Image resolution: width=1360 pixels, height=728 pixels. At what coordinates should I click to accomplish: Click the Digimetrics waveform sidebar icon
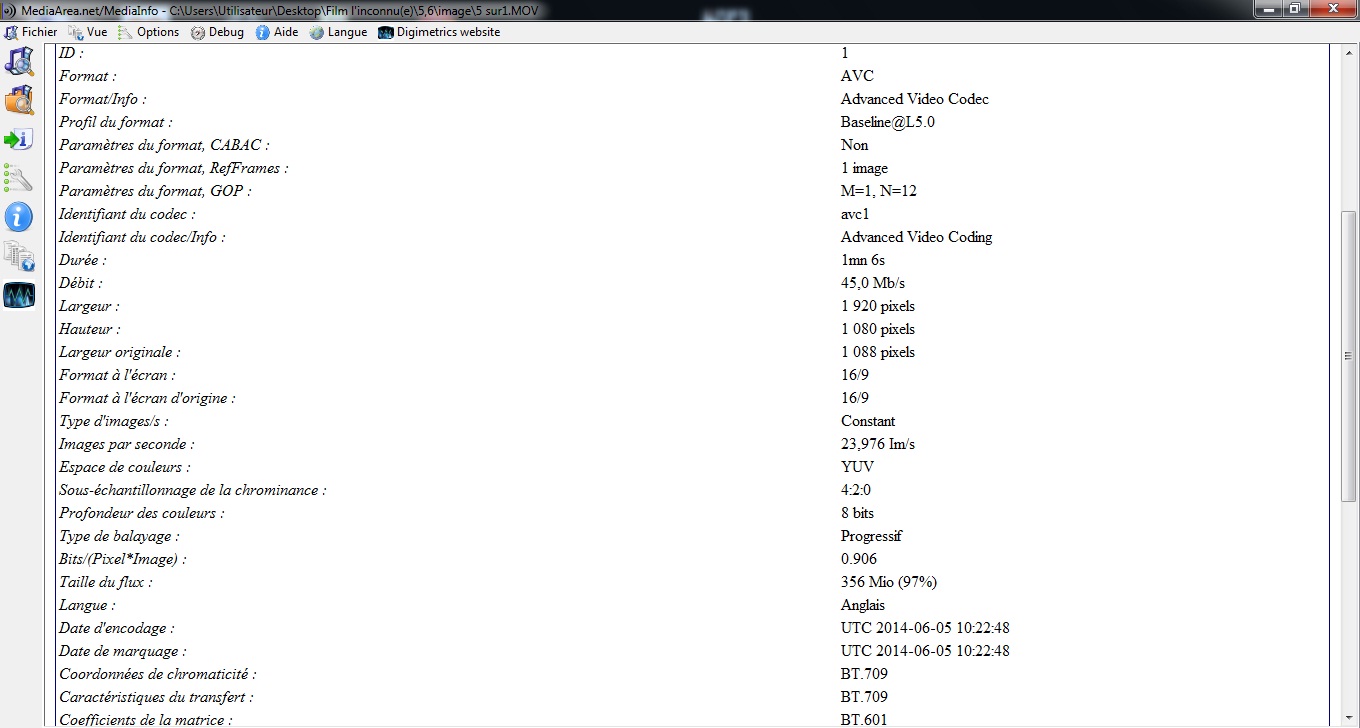tap(19, 295)
